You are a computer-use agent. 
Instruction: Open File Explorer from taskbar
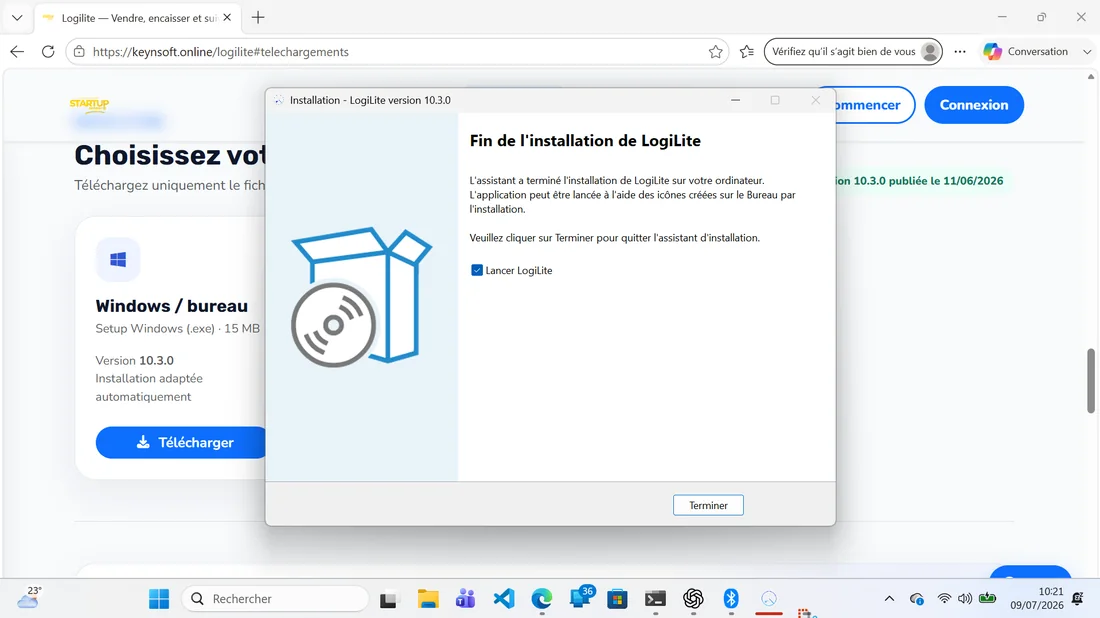pos(428,599)
